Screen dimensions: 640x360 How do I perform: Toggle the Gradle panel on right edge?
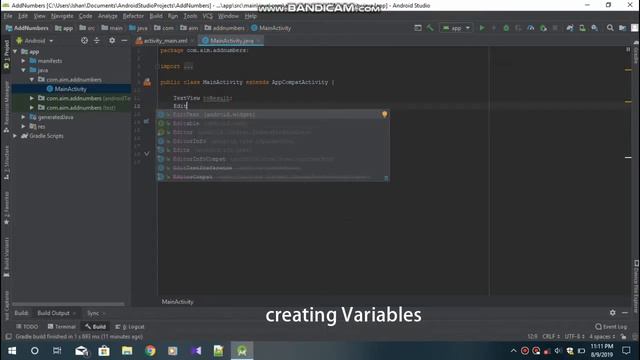coord(636,53)
